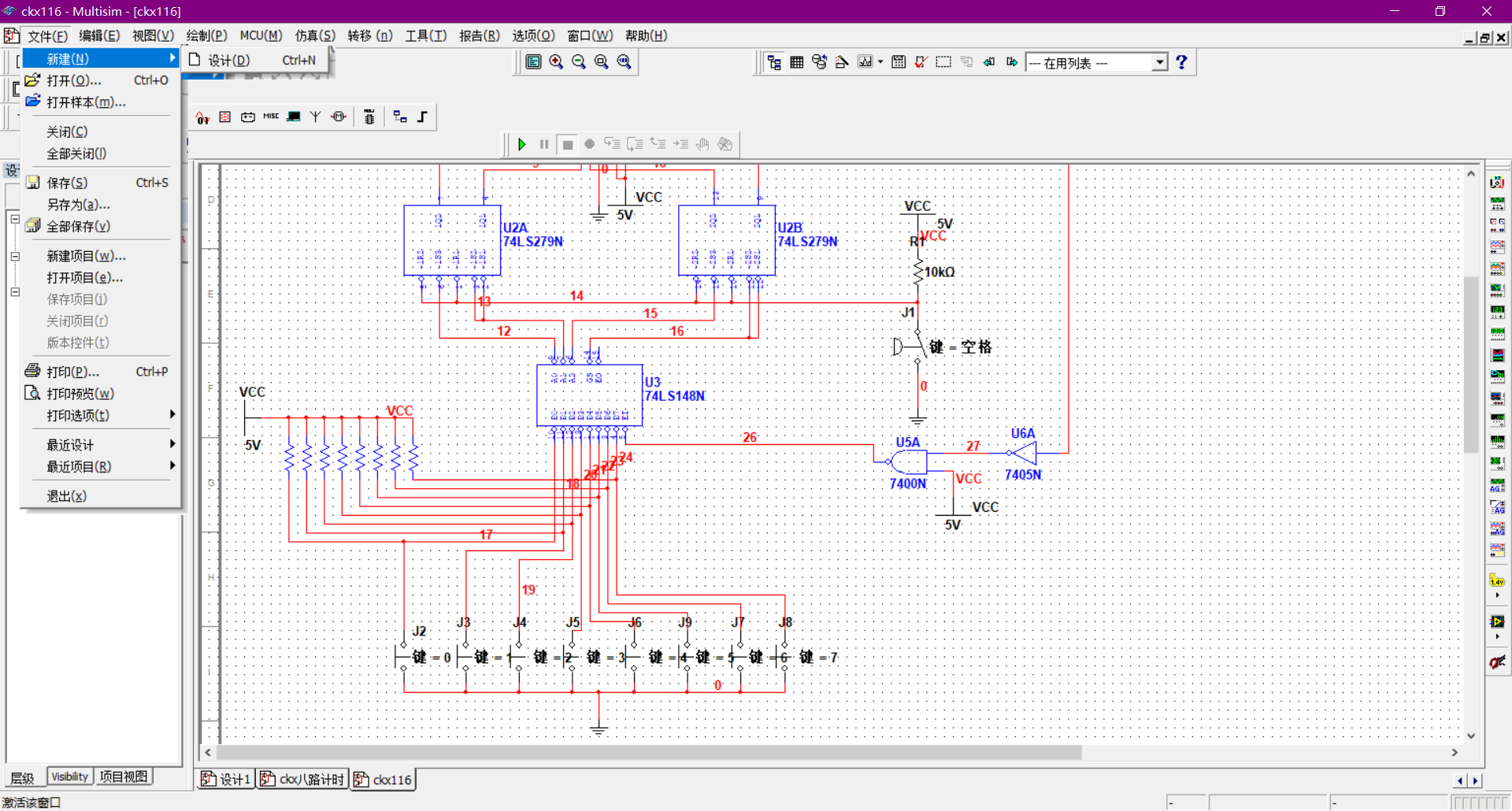The height and width of the screenshot is (811, 1512).
Task: Click the full screen view icon
Action: pyautogui.click(x=533, y=62)
